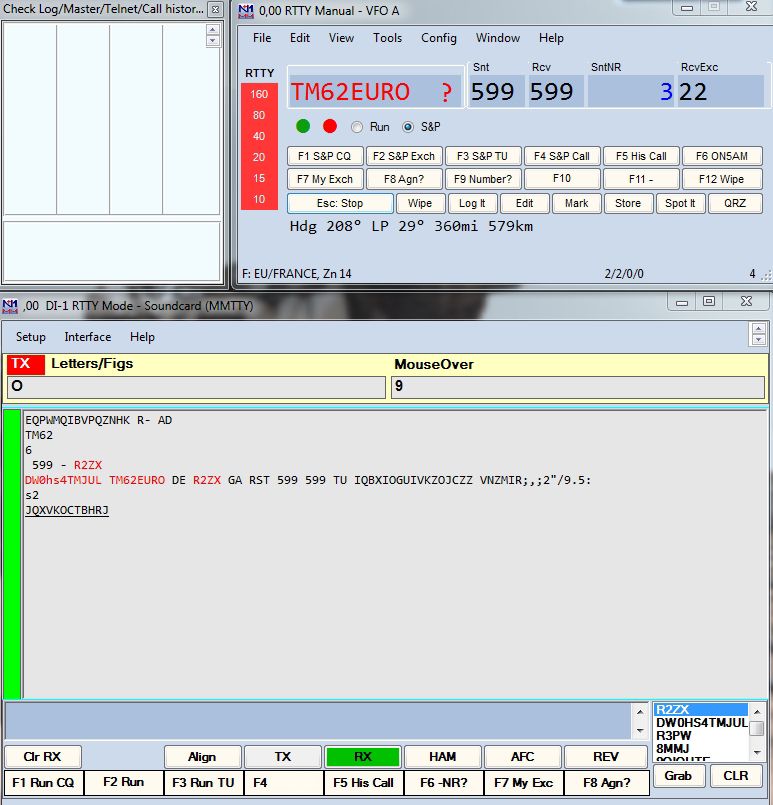Click the F1 S&P CQ button
773x805 pixels.
click(x=325, y=156)
